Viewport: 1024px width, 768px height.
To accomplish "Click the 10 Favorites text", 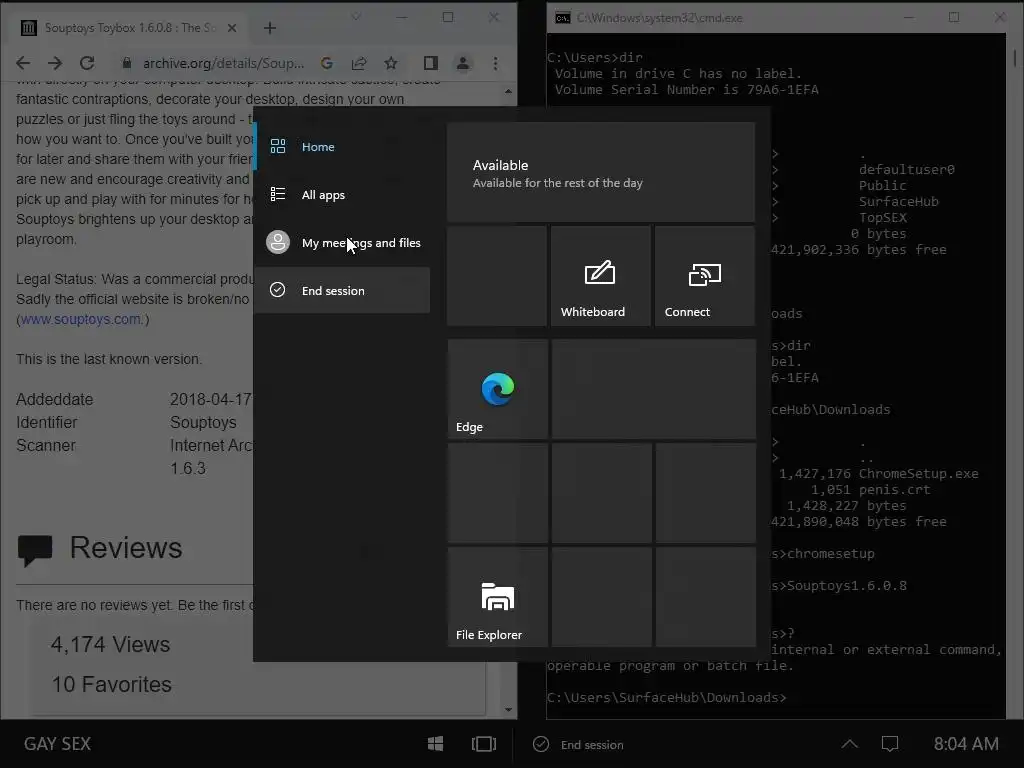I will coord(112,684).
